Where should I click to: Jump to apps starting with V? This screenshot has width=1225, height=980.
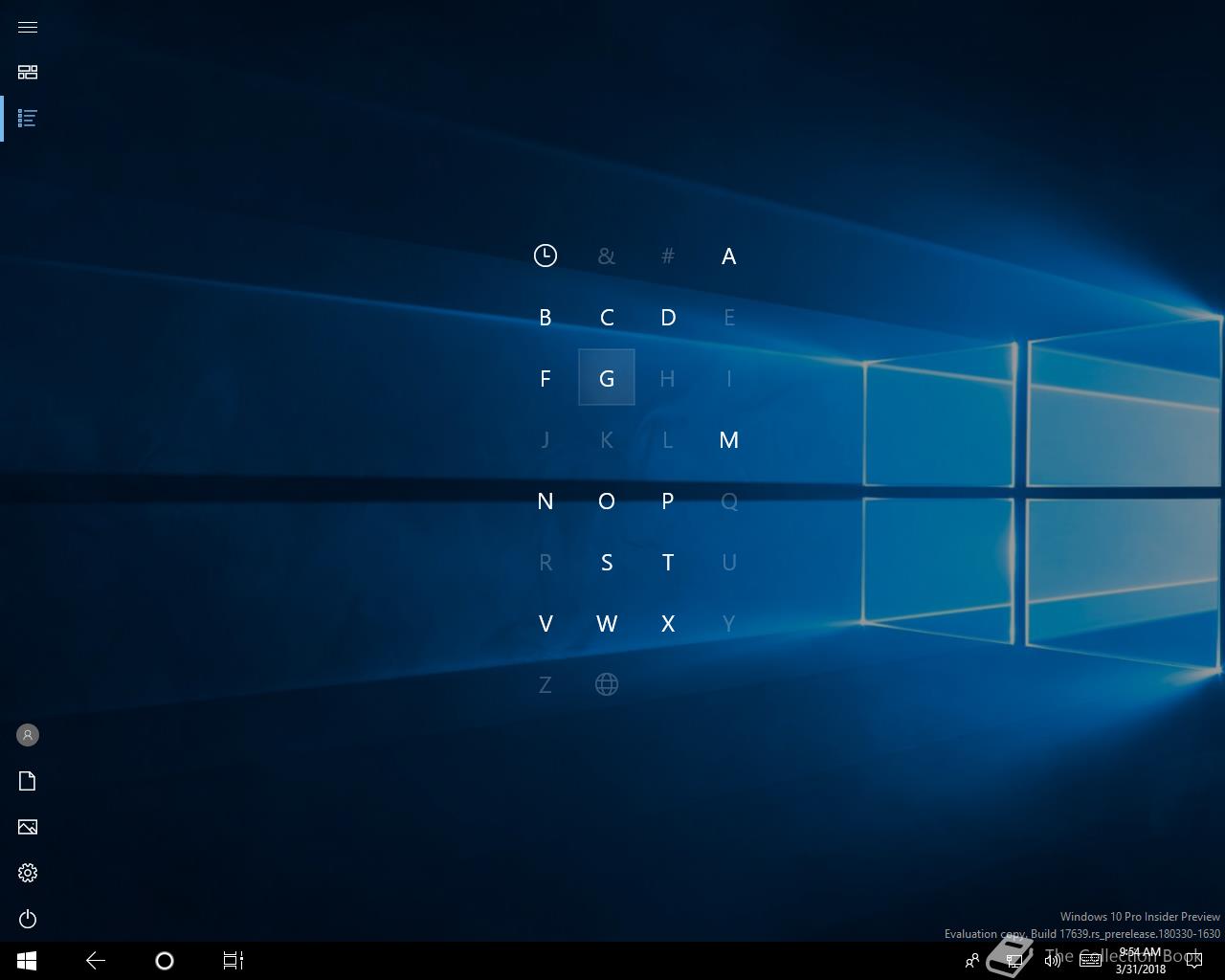point(546,624)
